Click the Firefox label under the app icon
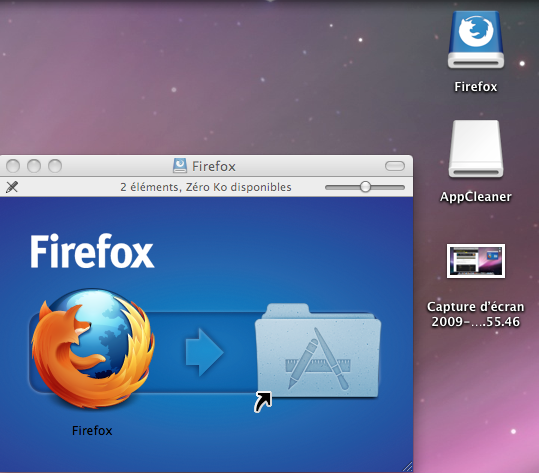This screenshot has width=539, height=473. (92, 430)
